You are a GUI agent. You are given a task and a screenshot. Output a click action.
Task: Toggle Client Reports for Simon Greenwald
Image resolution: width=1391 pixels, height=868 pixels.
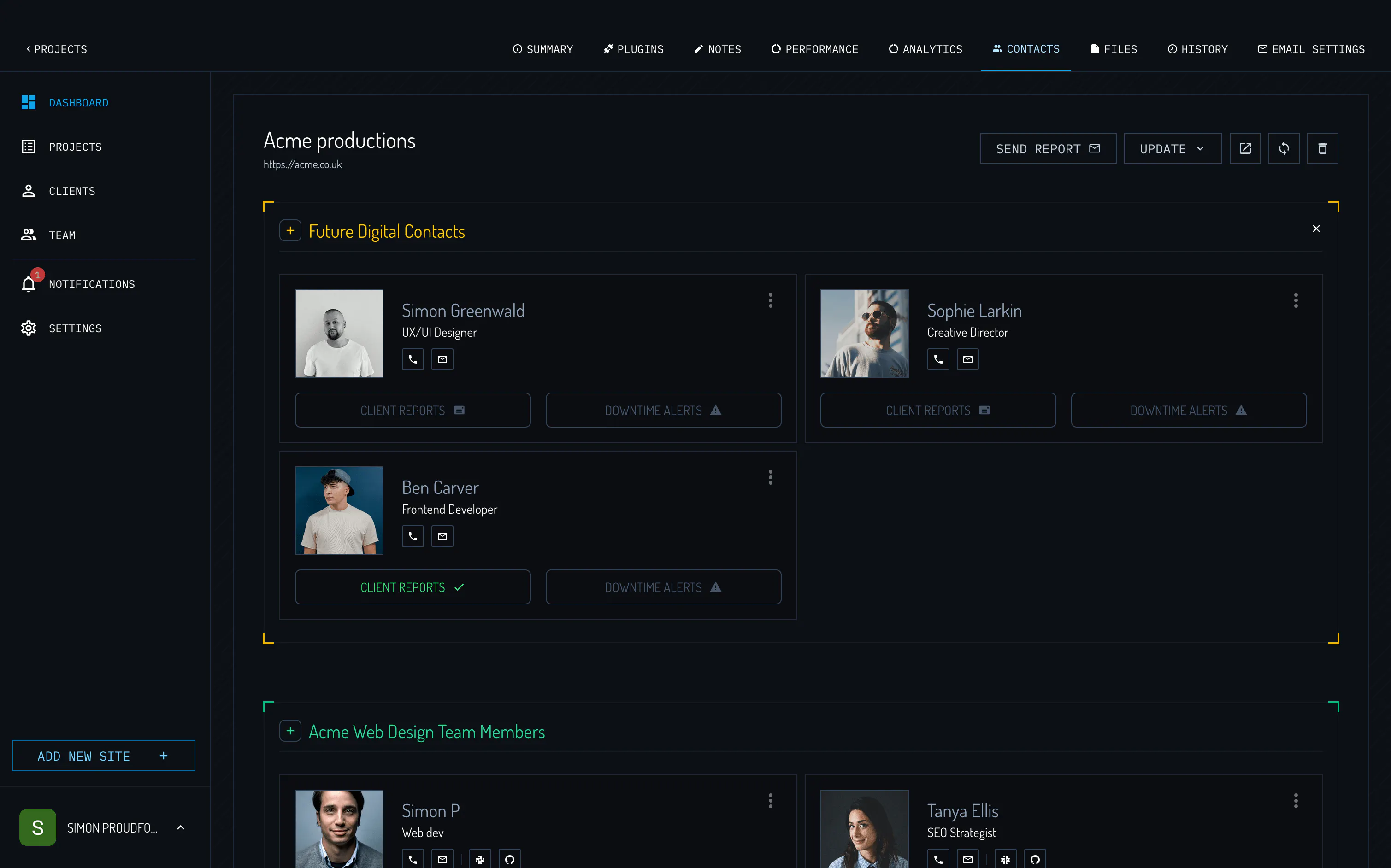click(413, 410)
